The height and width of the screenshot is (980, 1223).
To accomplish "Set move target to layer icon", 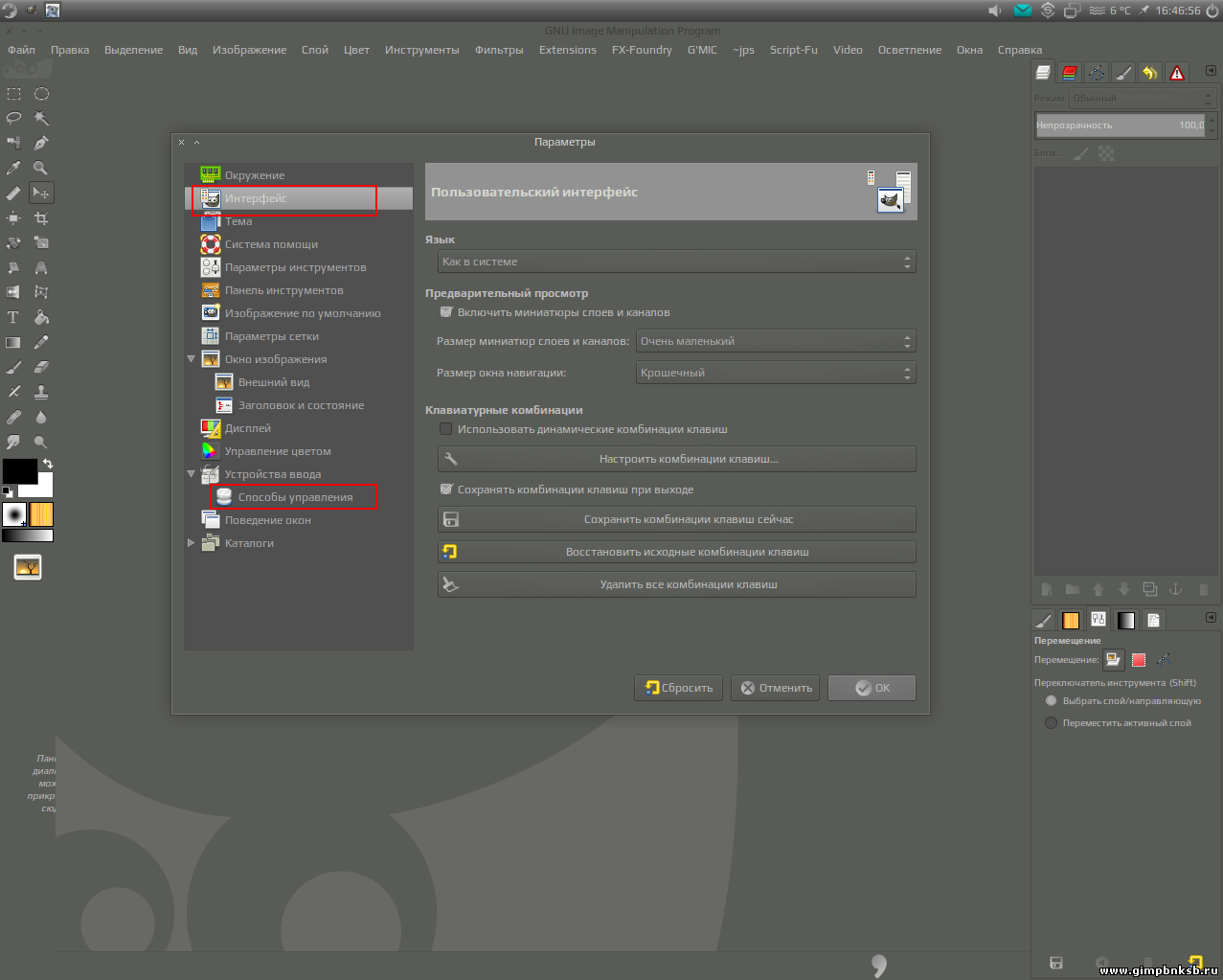I will (x=1113, y=660).
